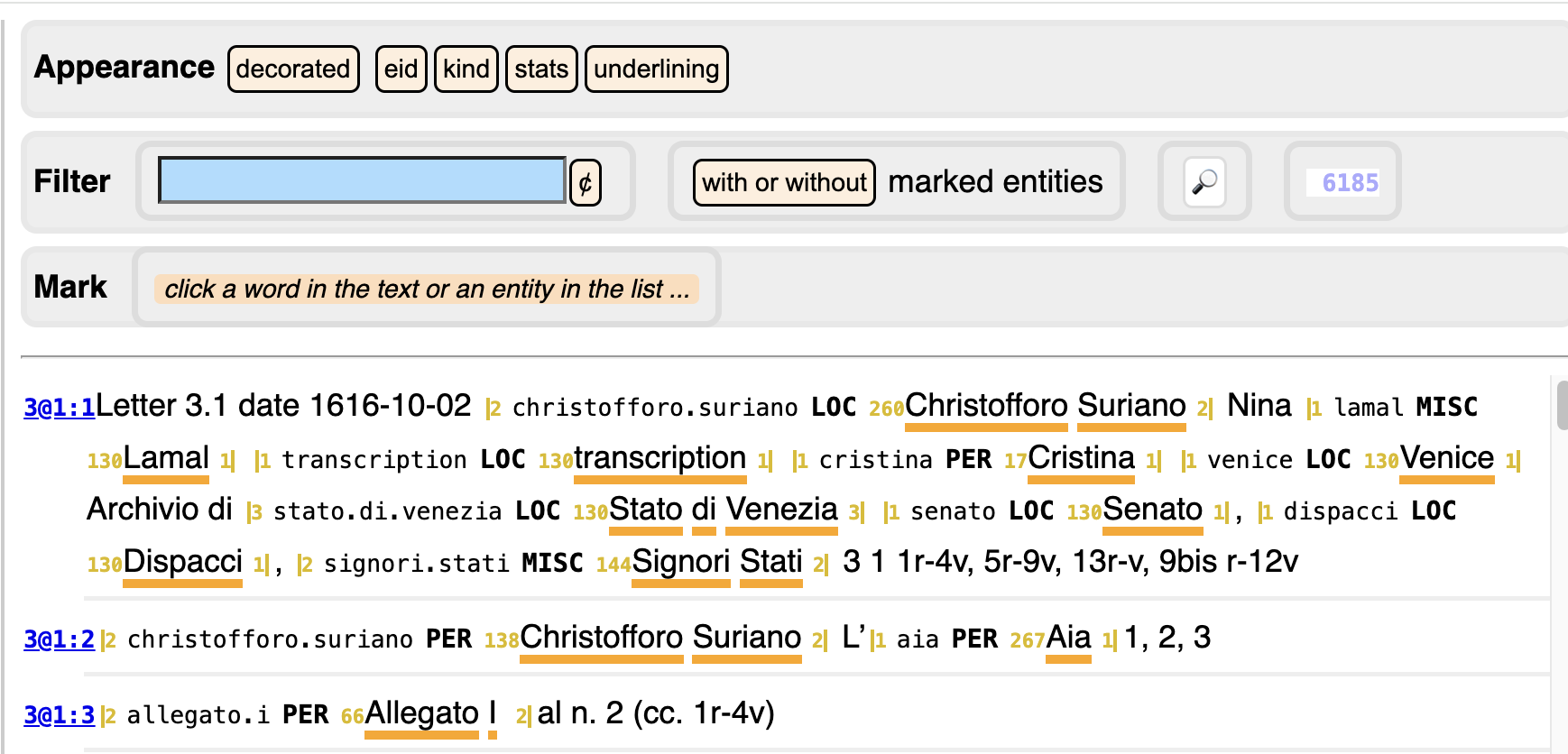Screen dimensions: 1568x754
Task: Click the entity id 'venice'
Action: click(x=1250, y=461)
